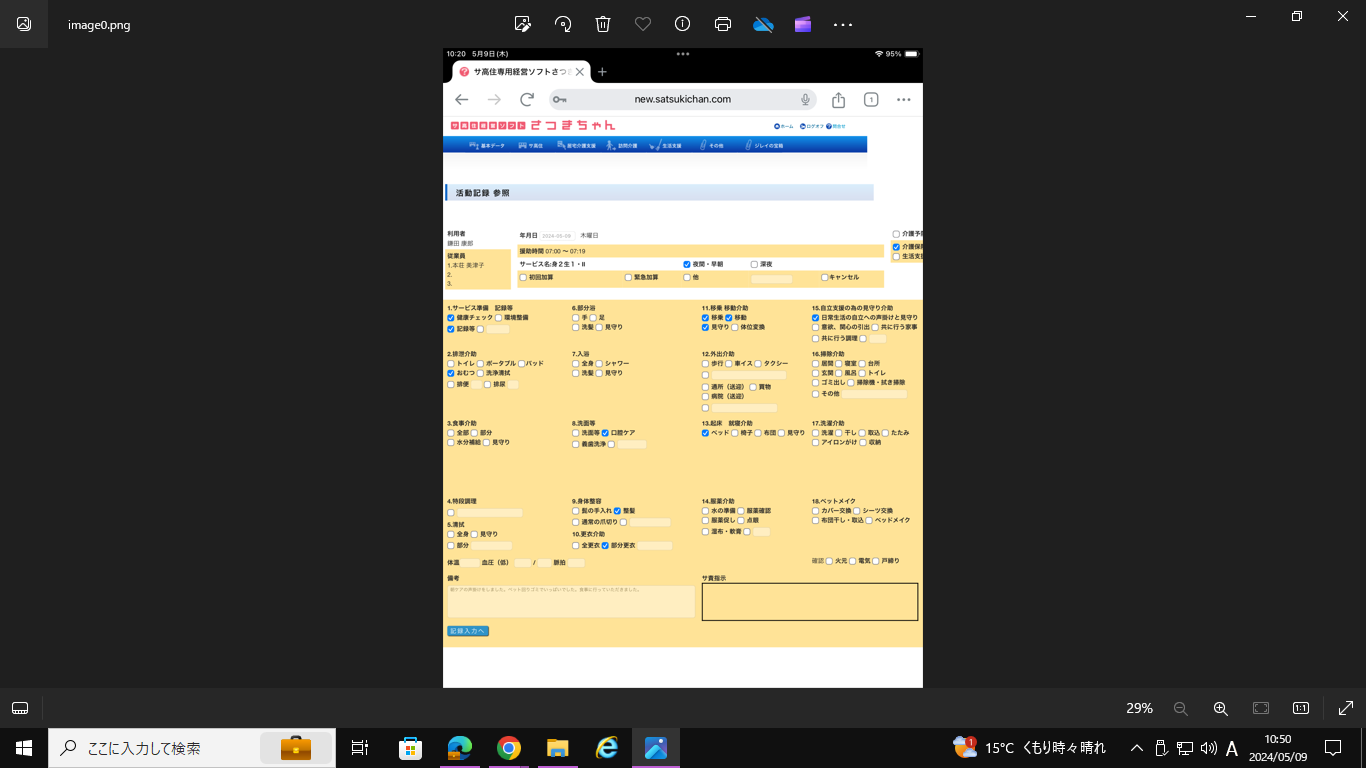Delete the photo with the trash icon
This screenshot has width=1366, height=768.
(603, 24)
